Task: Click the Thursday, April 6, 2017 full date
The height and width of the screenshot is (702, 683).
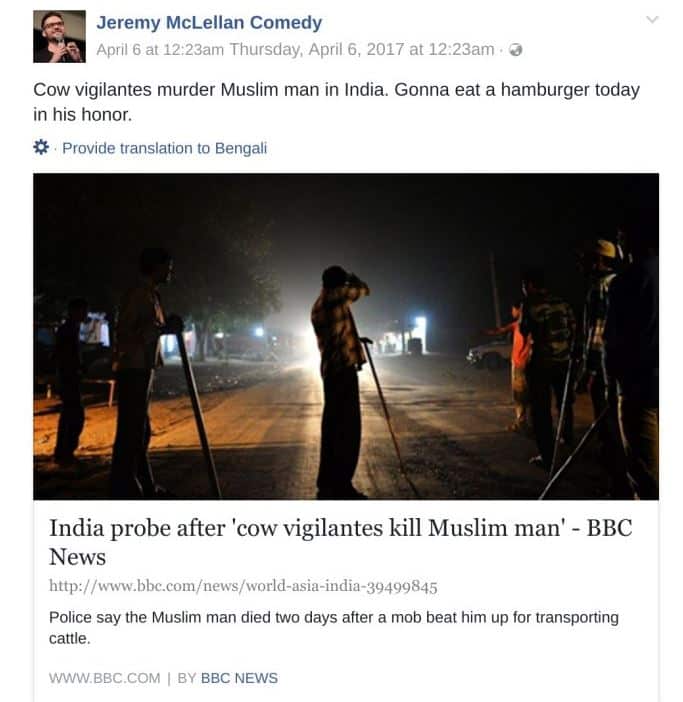Action: (x=362, y=49)
